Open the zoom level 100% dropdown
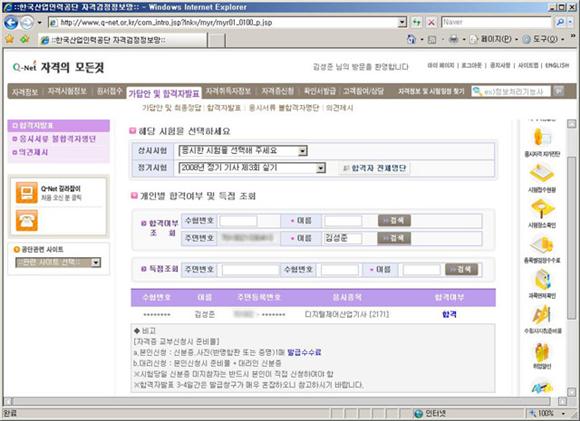The height and width of the screenshot is (421, 580). (563, 414)
